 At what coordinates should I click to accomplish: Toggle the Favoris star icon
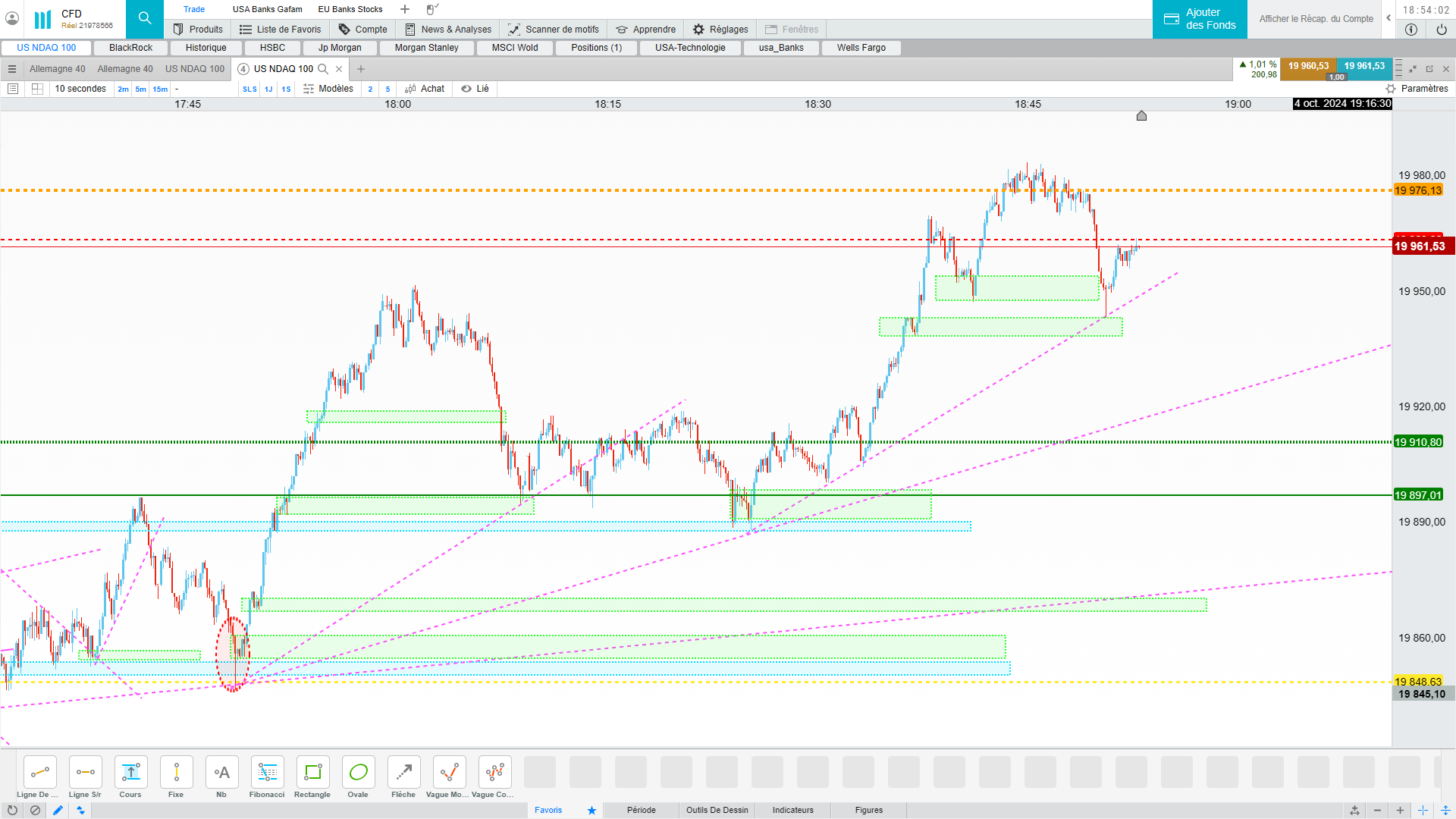(x=591, y=811)
